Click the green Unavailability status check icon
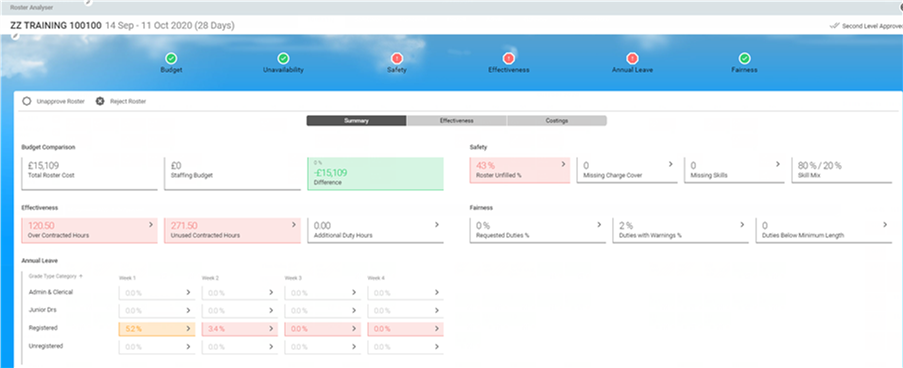903x368 pixels. [x=283, y=58]
